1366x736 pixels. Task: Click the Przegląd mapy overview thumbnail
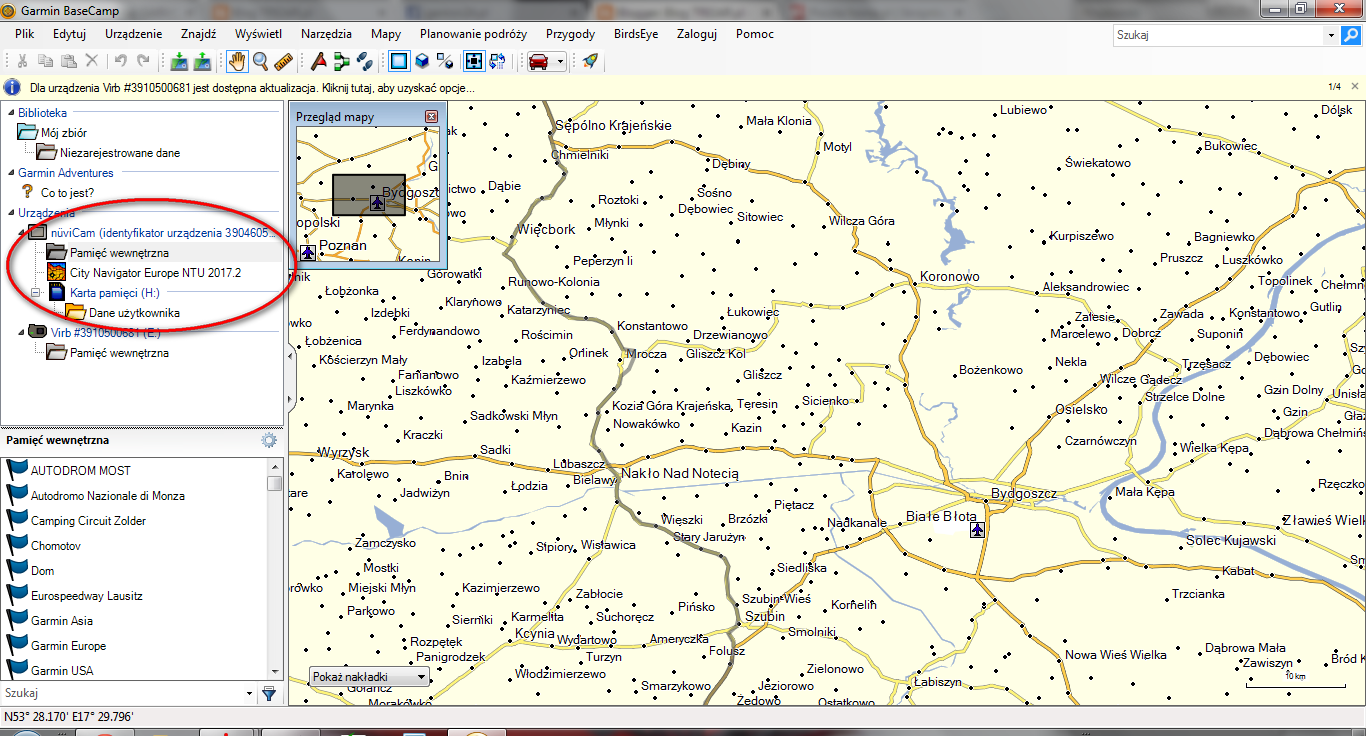368,196
